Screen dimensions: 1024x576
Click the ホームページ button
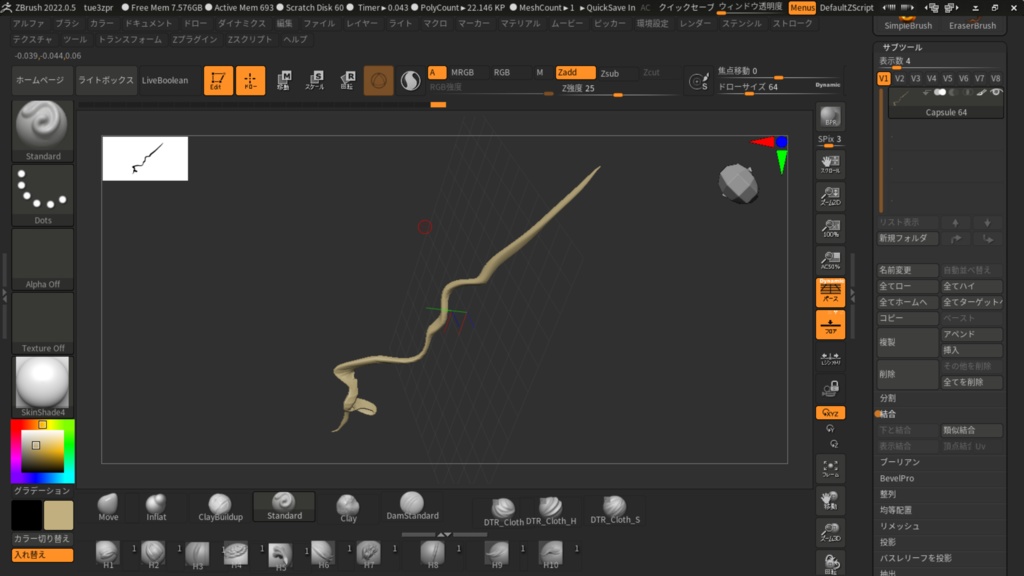40,80
